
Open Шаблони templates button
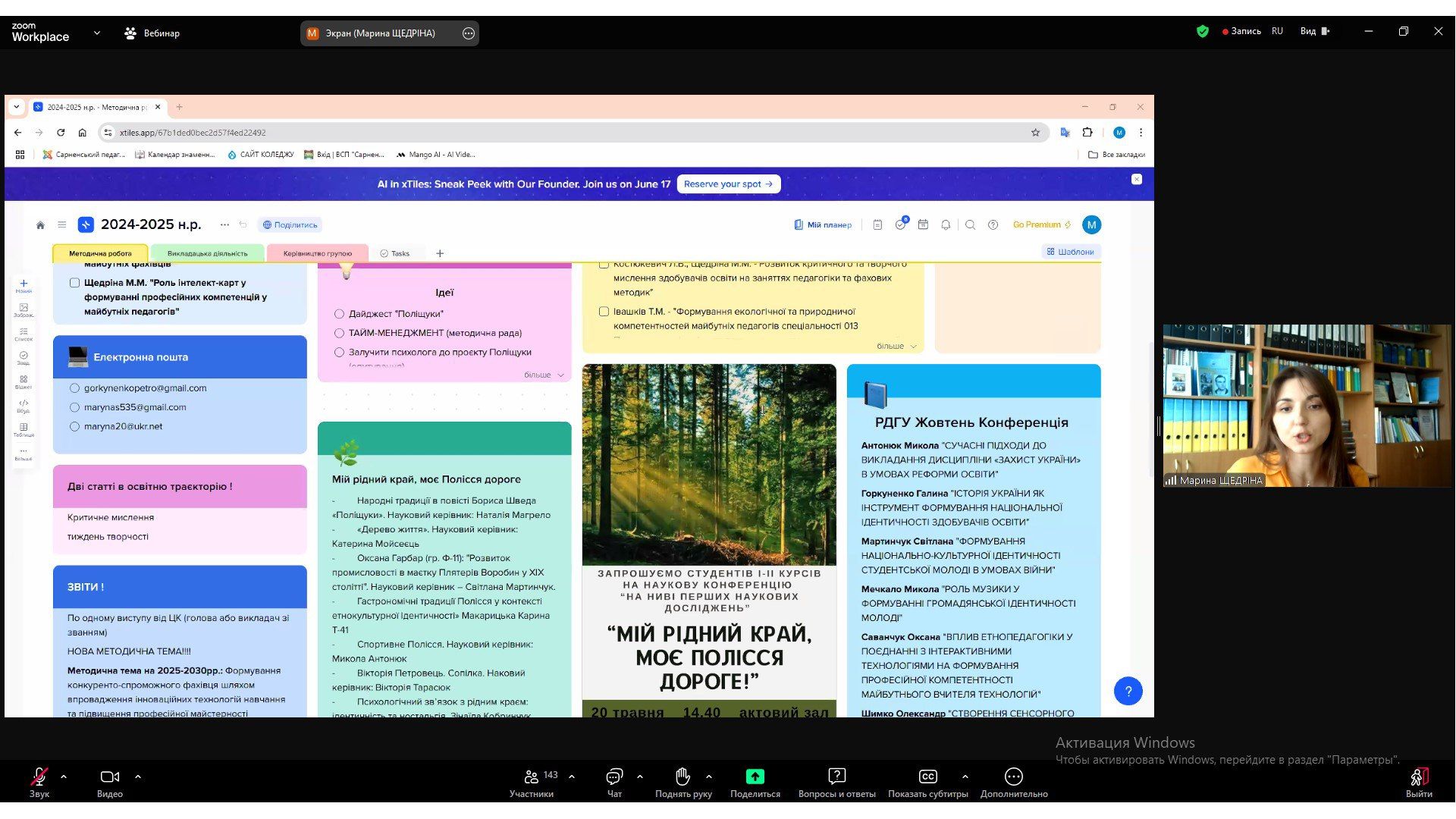(1070, 252)
